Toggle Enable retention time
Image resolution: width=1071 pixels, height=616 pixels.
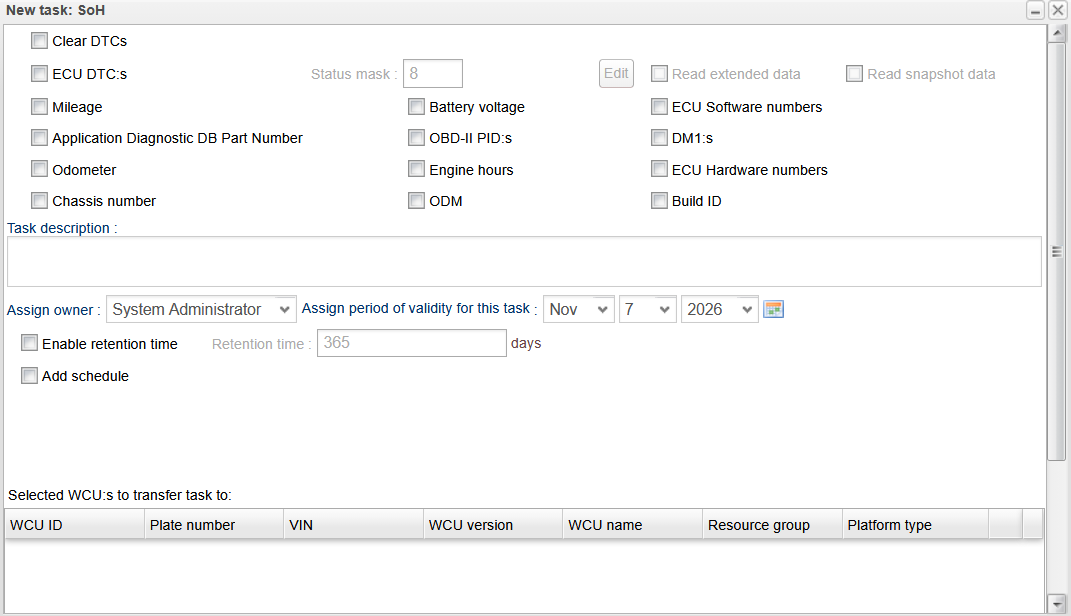(x=29, y=344)
